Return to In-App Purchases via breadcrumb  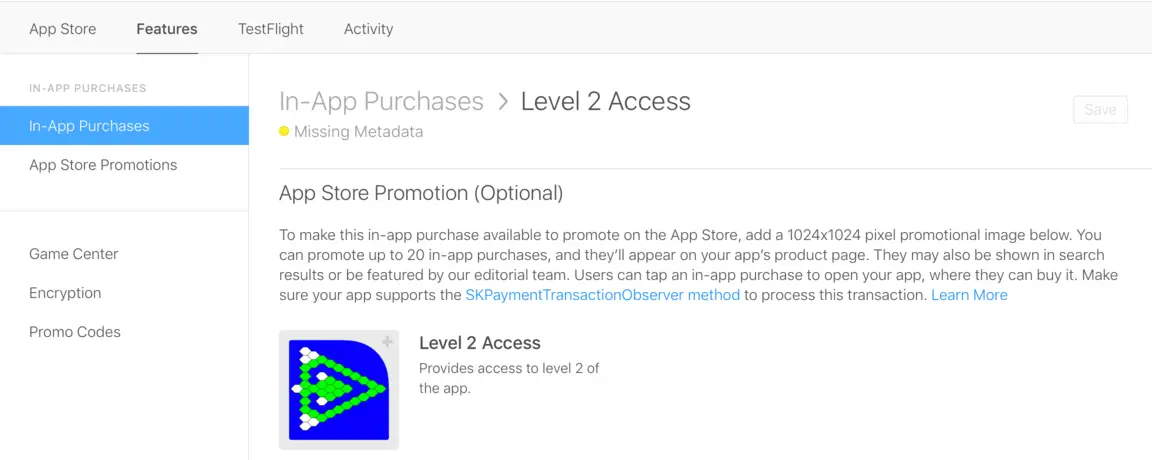coord(381,102)
